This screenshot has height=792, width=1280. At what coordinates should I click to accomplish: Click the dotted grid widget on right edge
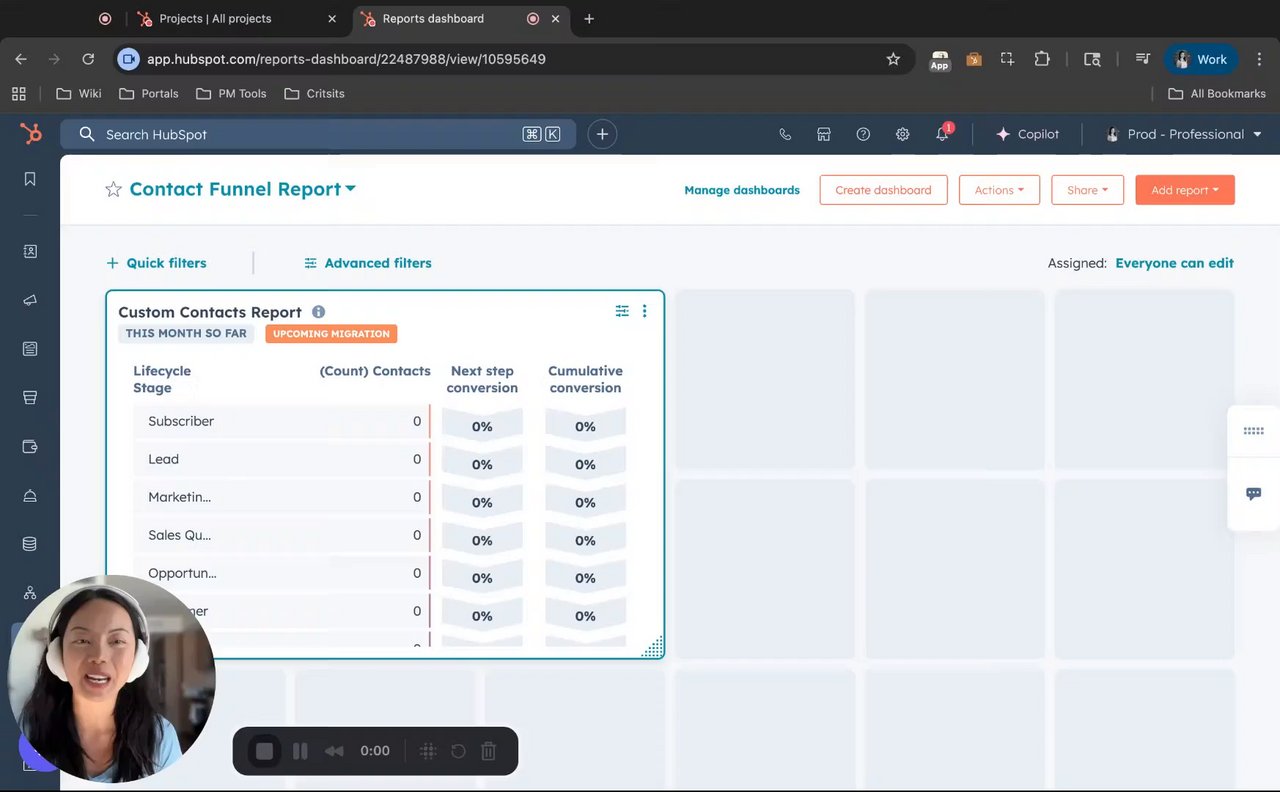[x=1254, y=431]
